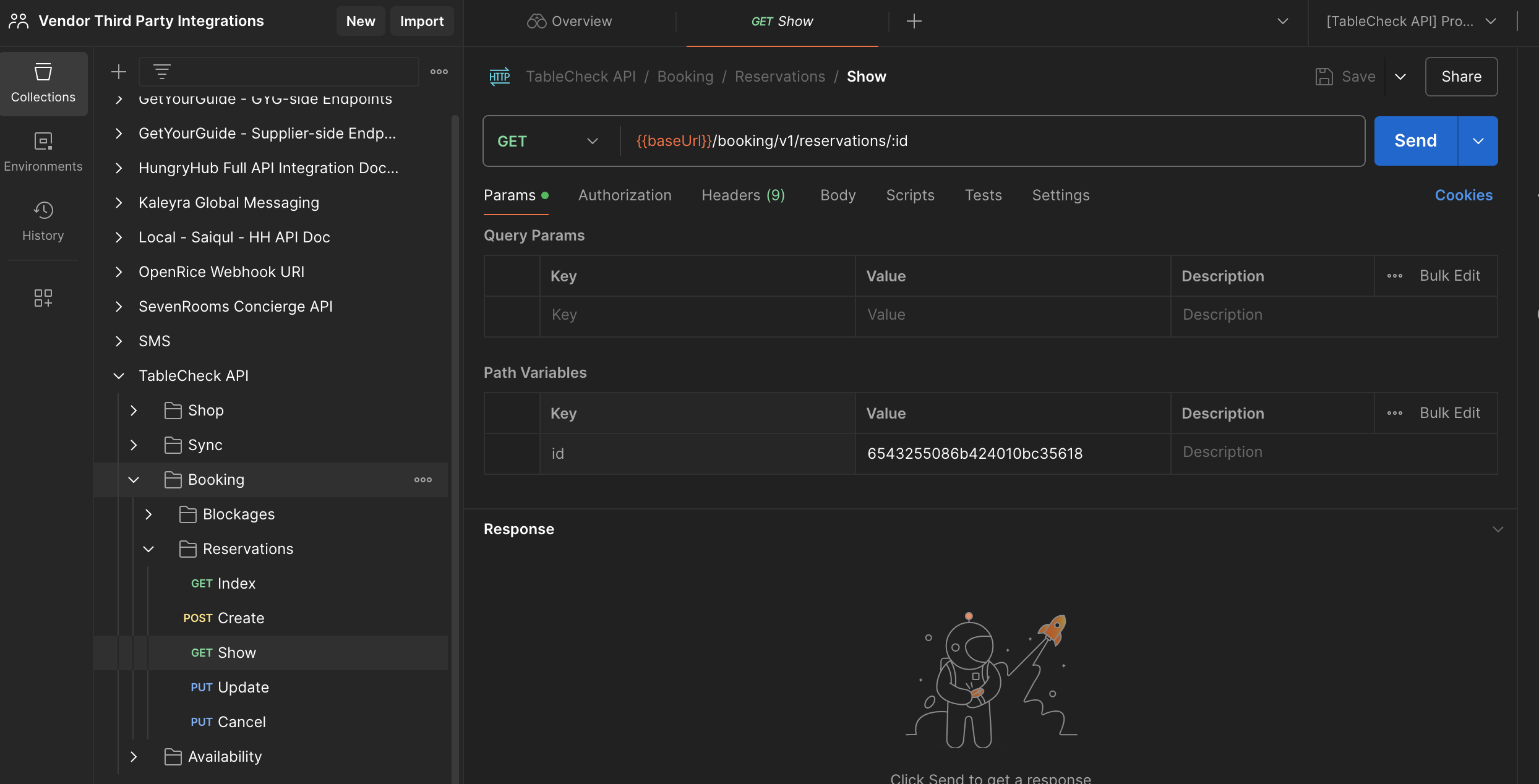The image size is (1539, 784).
Task: Switch to the Headers tab
Action: click(743, 195)
